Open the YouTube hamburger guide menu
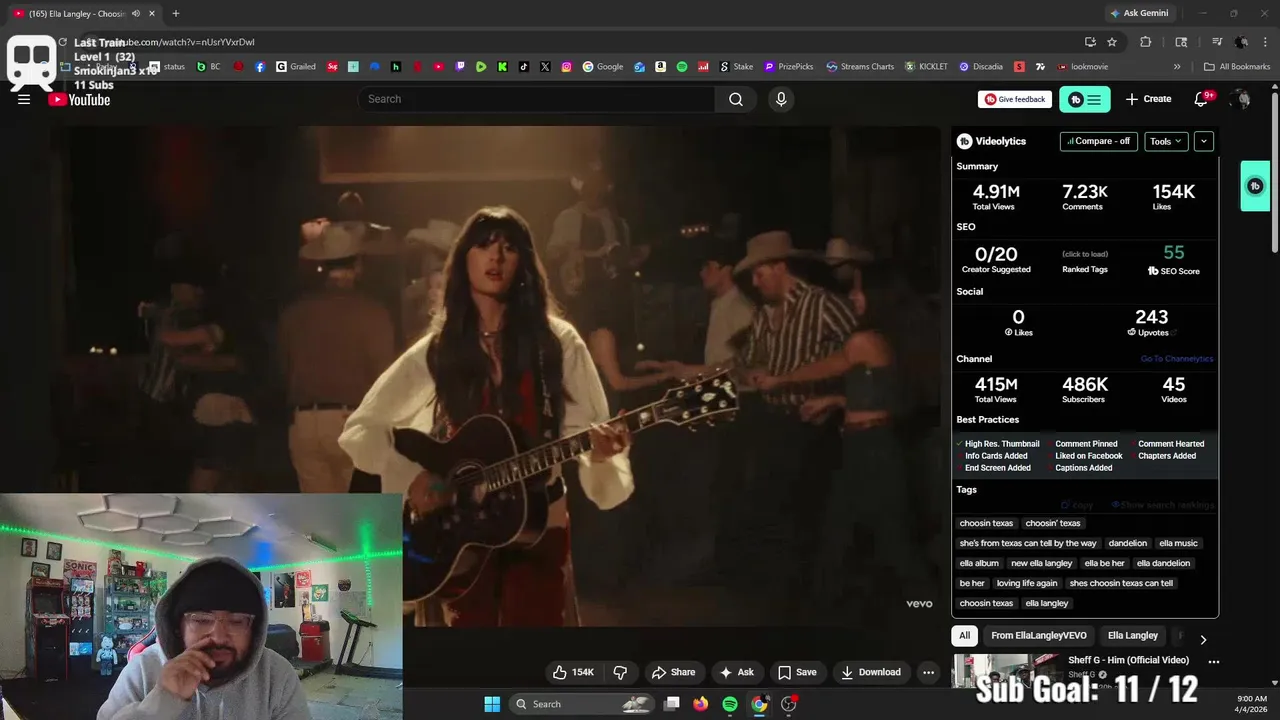The width and height of the screenshot is (1280, 720). (x=24, y=99)
